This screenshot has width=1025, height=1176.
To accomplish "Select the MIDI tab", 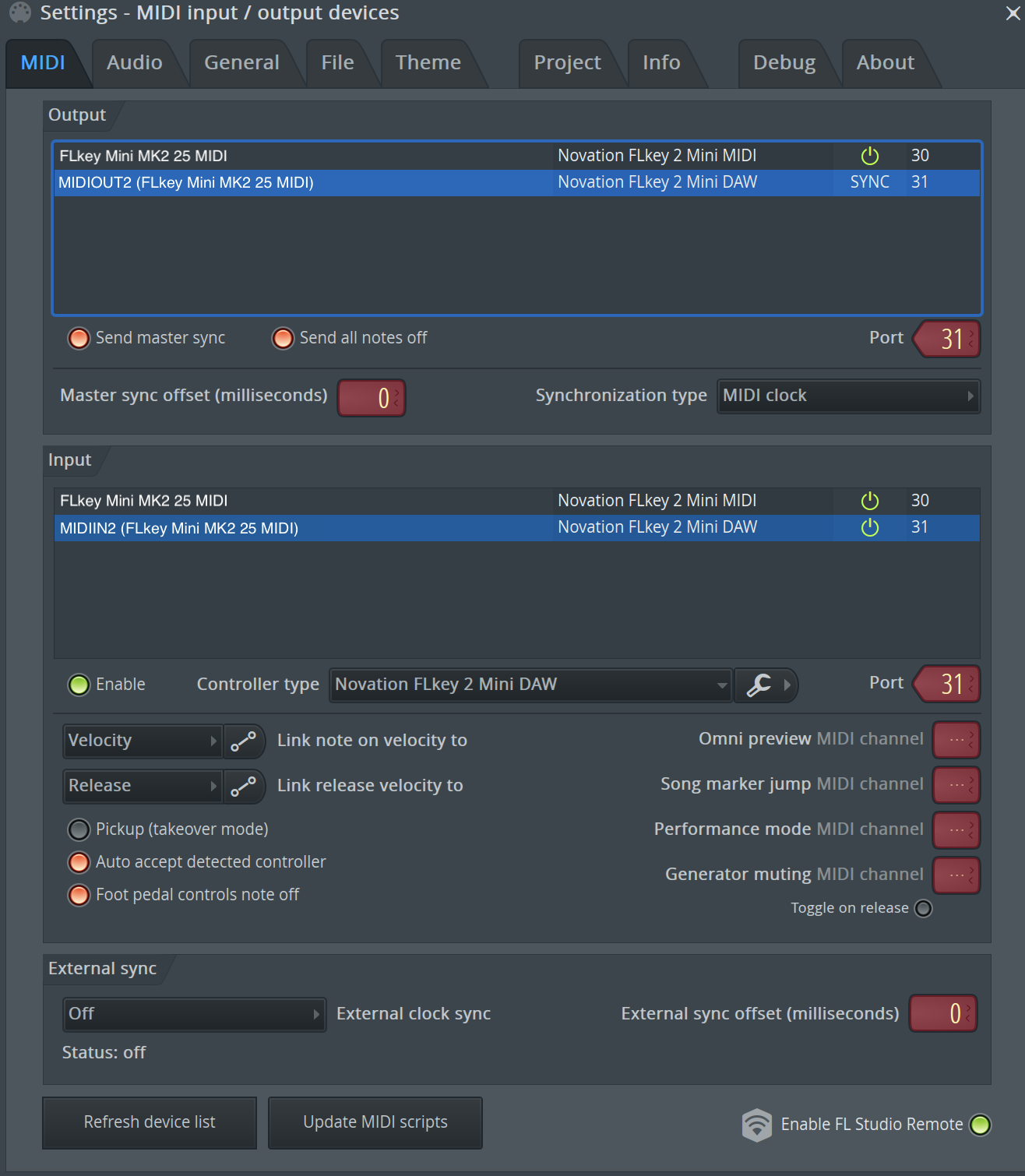I will pos(43,62).
